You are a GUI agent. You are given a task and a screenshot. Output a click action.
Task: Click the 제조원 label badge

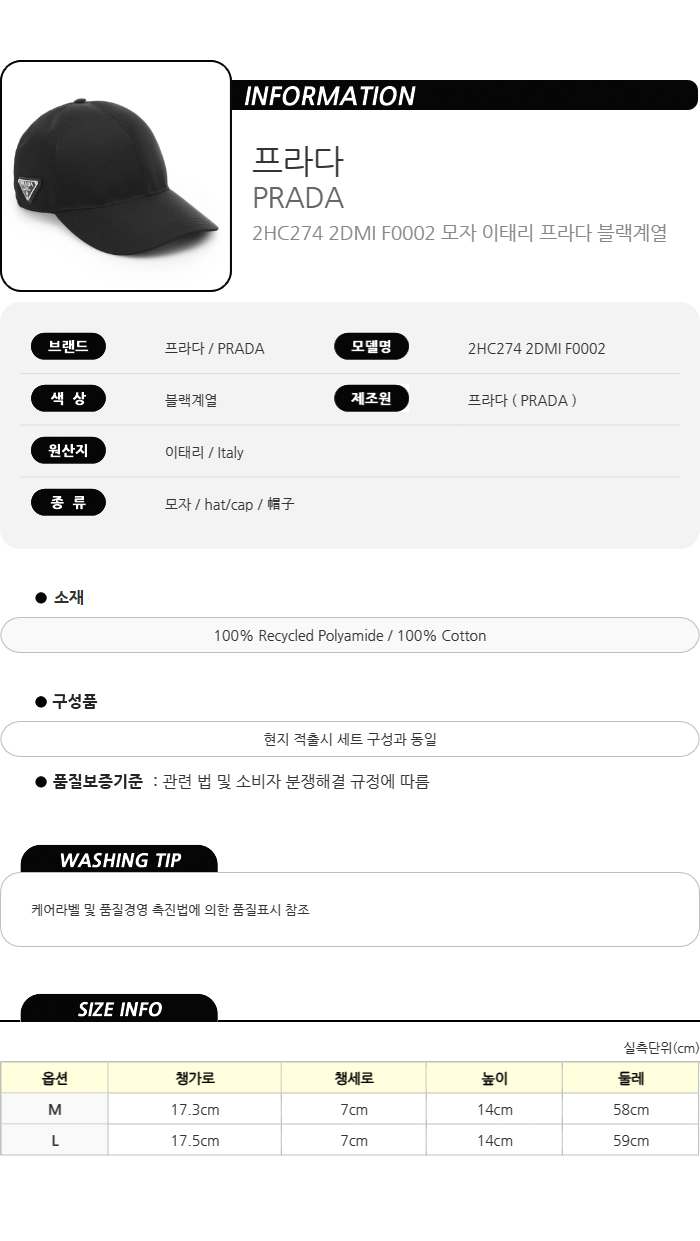(371, 399)
